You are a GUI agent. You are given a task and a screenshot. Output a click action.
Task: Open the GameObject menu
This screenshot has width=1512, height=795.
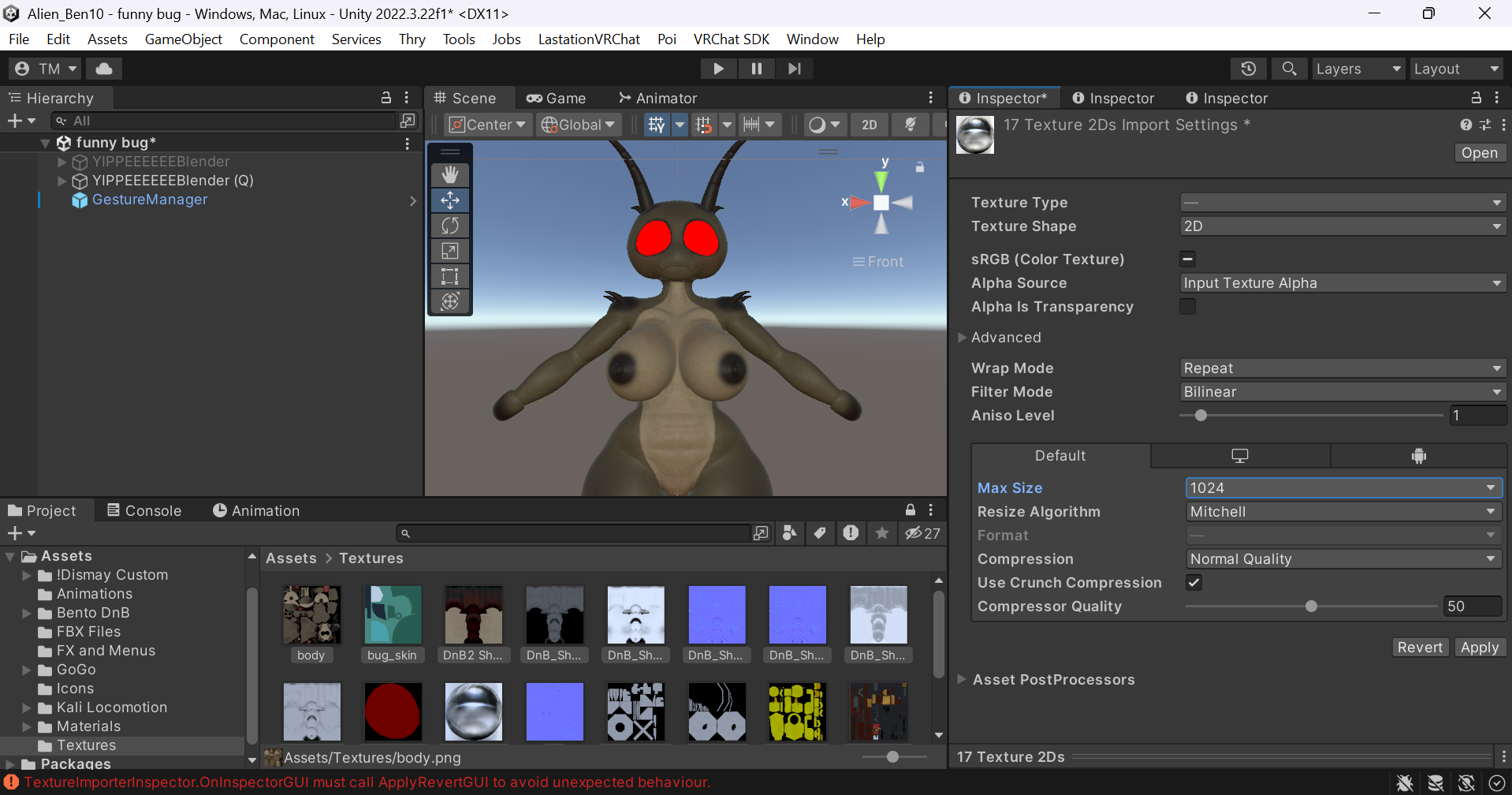click(x=183, y=39)
